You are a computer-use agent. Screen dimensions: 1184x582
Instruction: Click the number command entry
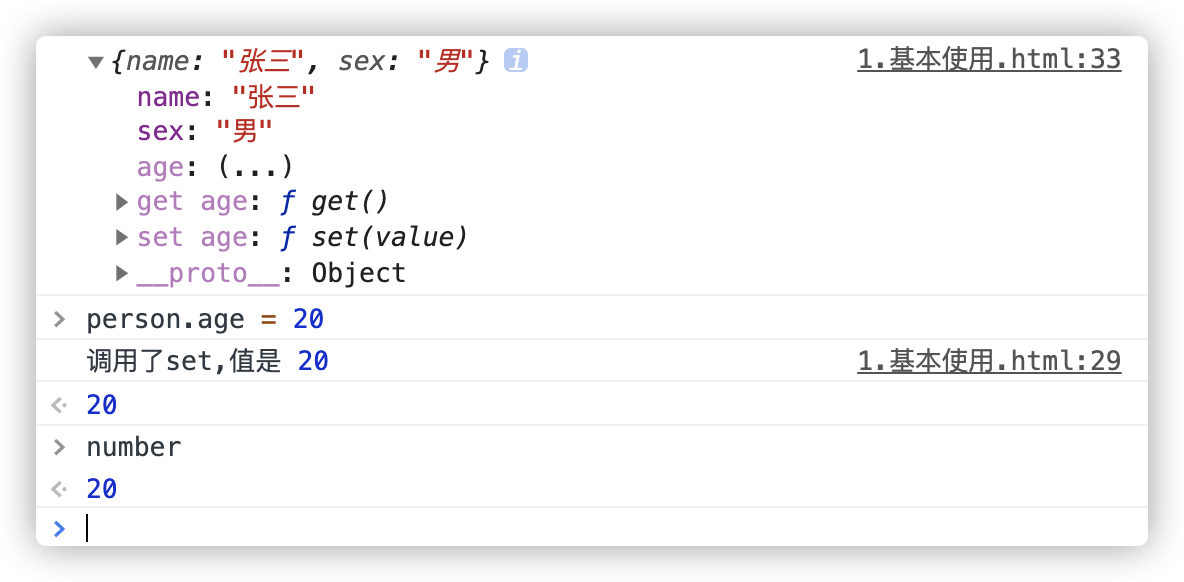coord(134,447)
